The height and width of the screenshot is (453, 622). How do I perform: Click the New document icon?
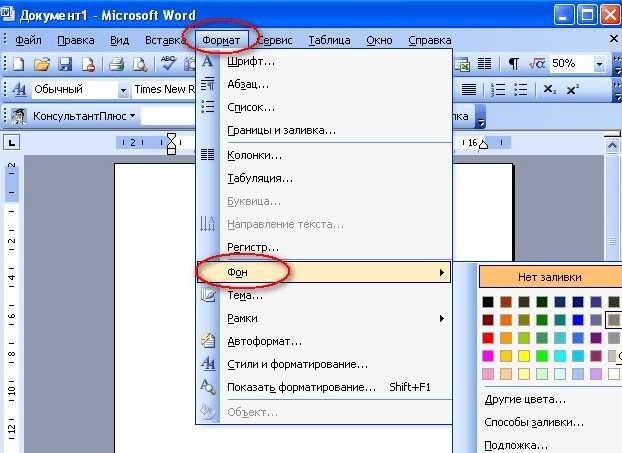pyautogui.click(x=18, y=64)
